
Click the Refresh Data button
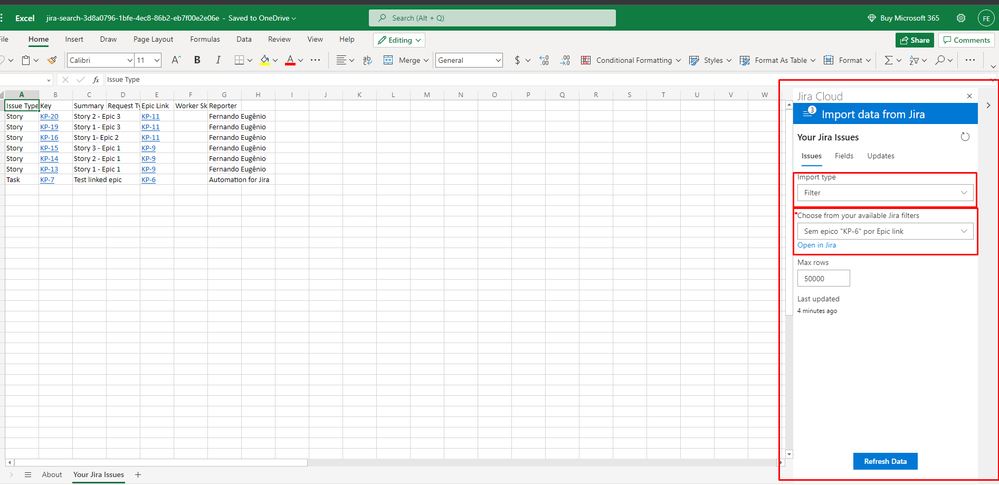pos(885,461)
